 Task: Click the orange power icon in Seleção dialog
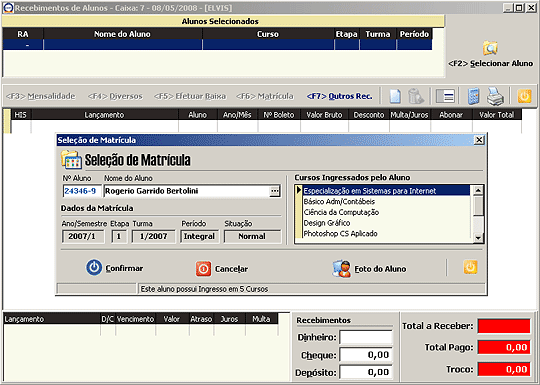470,267
